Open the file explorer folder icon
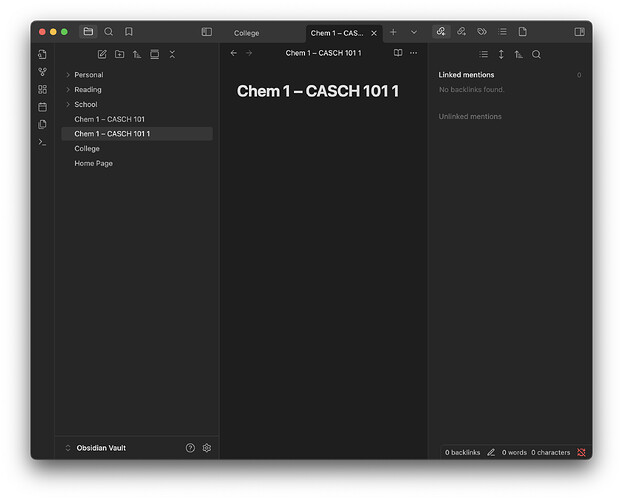 tap(88, 31)
